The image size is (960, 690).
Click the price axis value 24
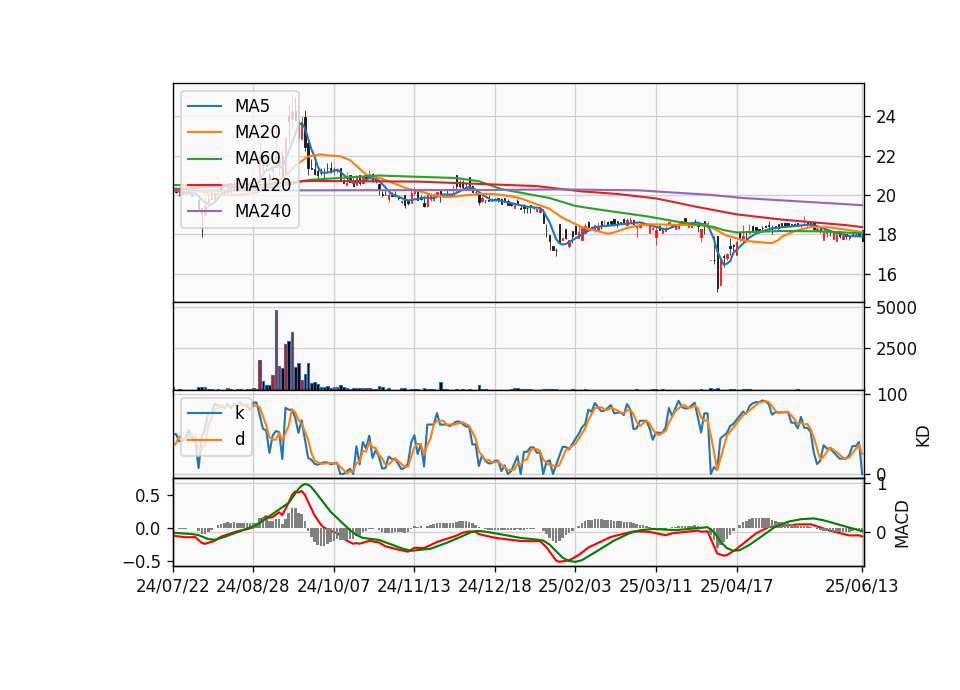tap(885, 117)
